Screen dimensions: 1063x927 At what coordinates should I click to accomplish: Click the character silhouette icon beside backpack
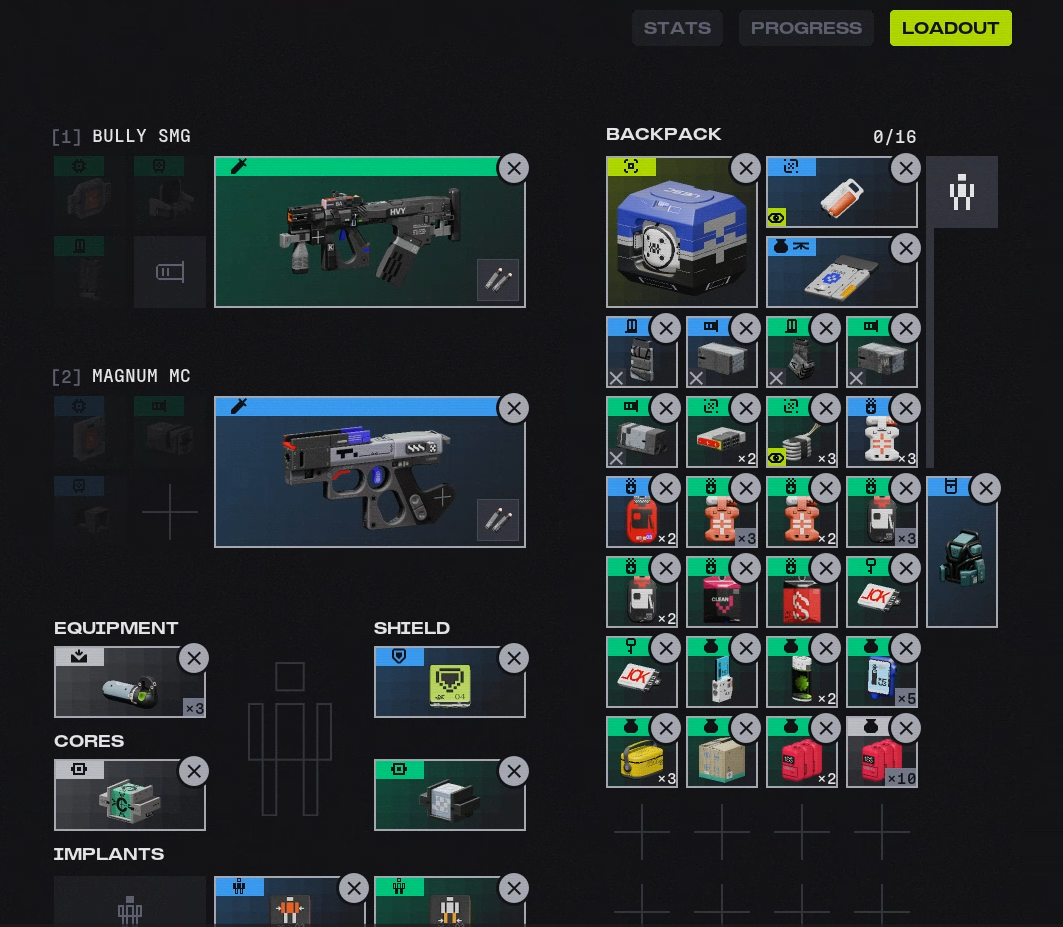coord(962,192)
